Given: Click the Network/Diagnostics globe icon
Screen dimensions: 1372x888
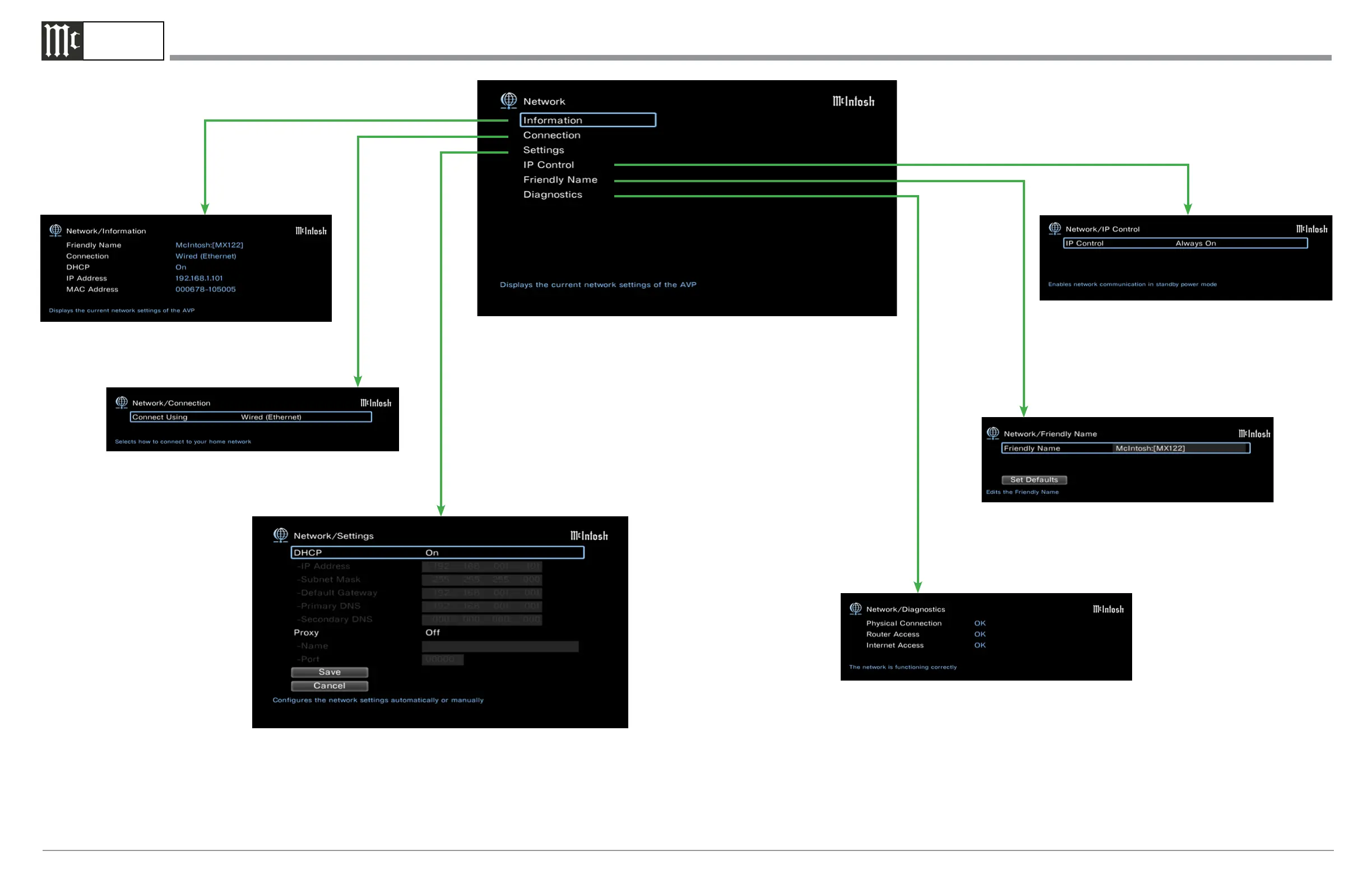Looking at the screenshot, I should pyautogui.click(x=855, y=608).
